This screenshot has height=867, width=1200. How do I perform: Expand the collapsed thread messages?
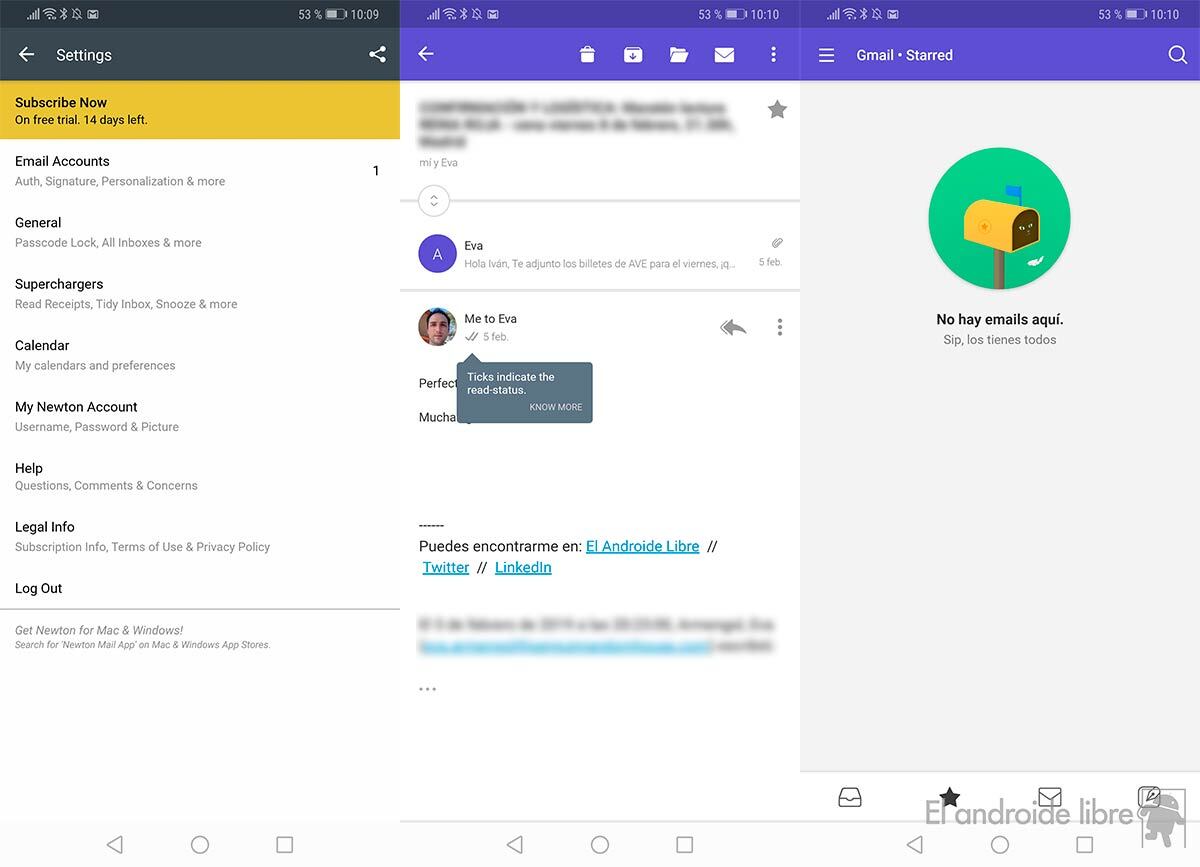click(x=434, y=201)
